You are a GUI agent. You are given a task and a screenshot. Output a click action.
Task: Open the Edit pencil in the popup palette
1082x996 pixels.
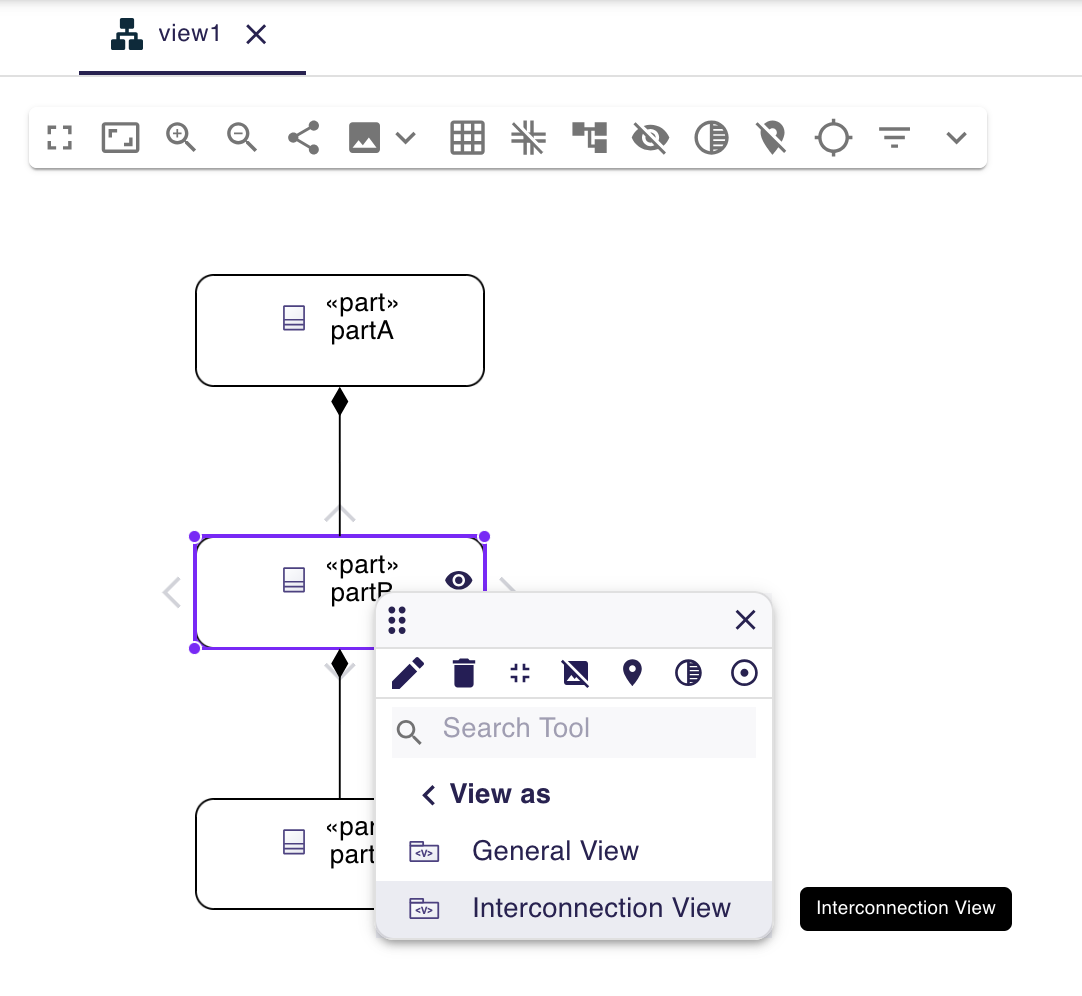click(x=408, y=673)
